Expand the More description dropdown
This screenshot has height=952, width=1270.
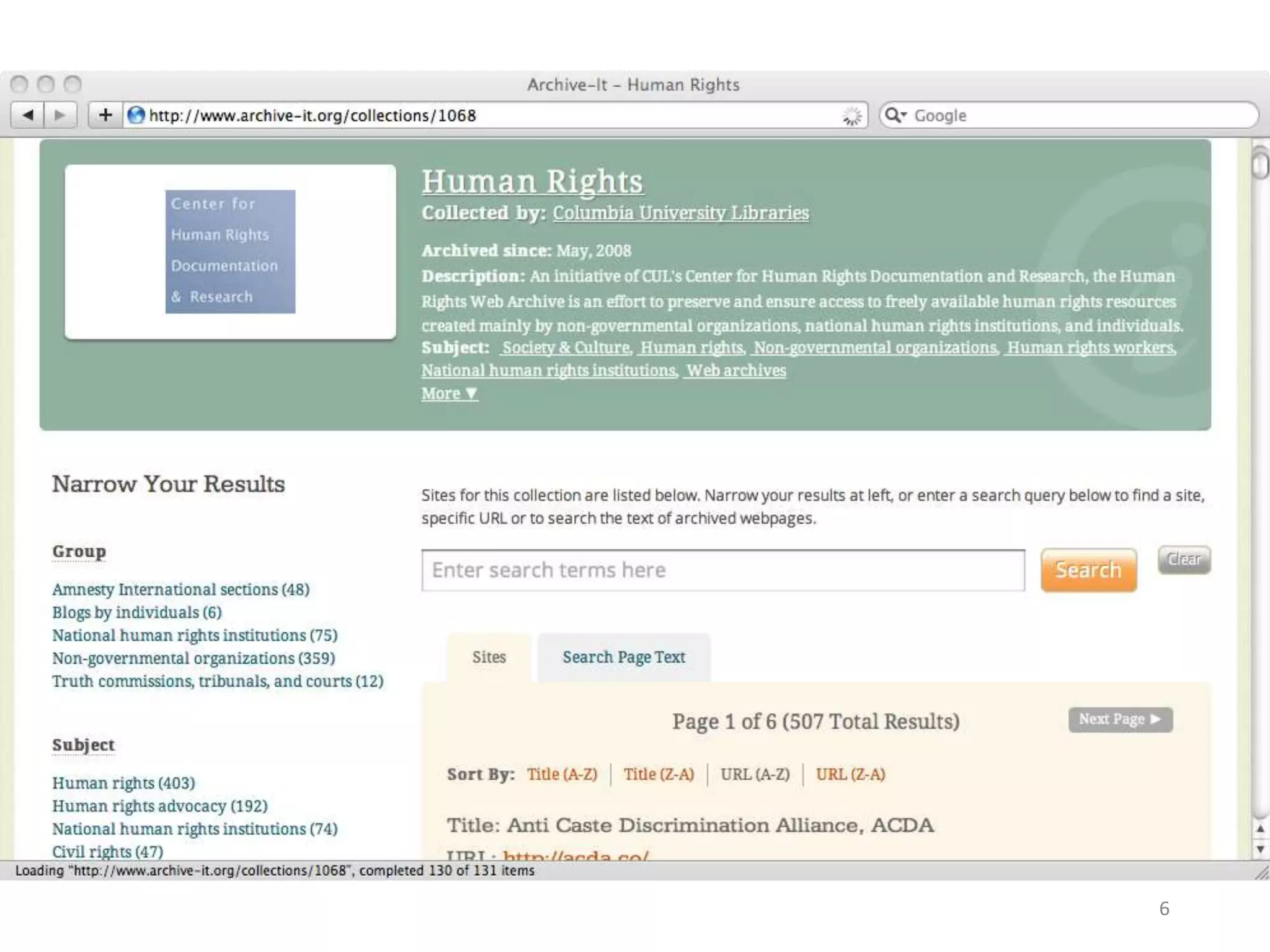coord(449,394)
